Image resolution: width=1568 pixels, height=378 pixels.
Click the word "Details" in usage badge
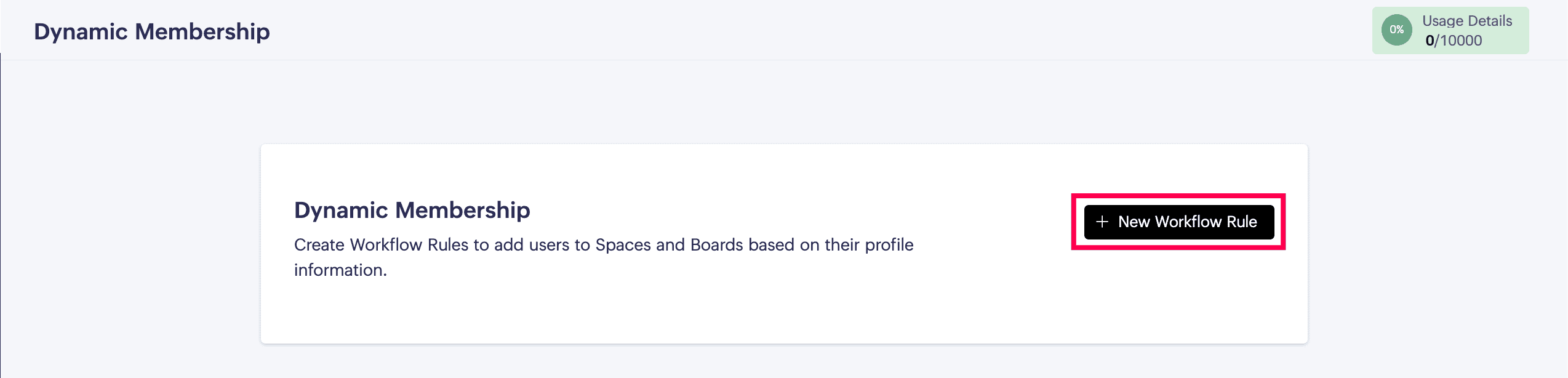point(1489,21)
